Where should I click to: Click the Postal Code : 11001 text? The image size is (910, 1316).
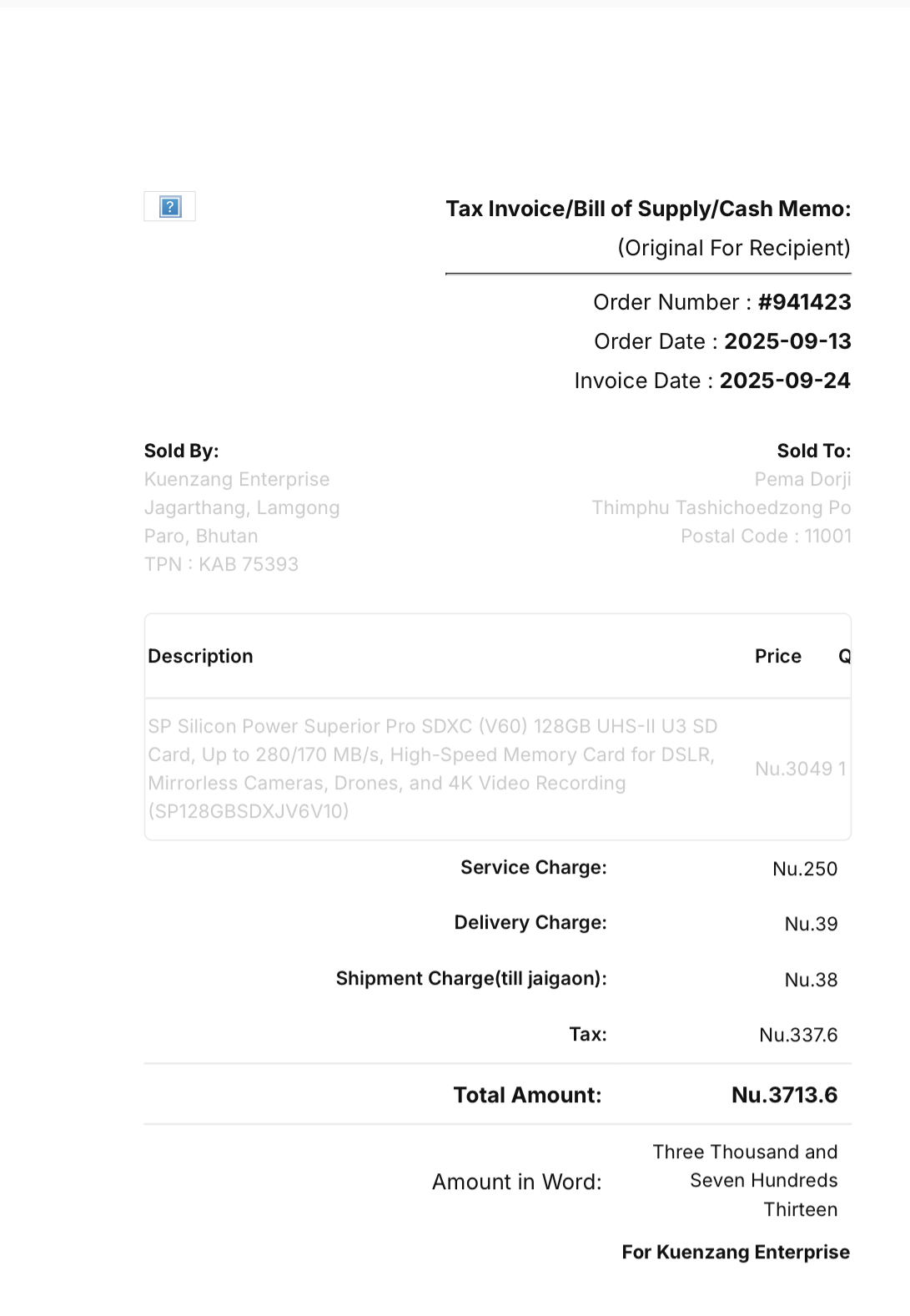[766, 536]
